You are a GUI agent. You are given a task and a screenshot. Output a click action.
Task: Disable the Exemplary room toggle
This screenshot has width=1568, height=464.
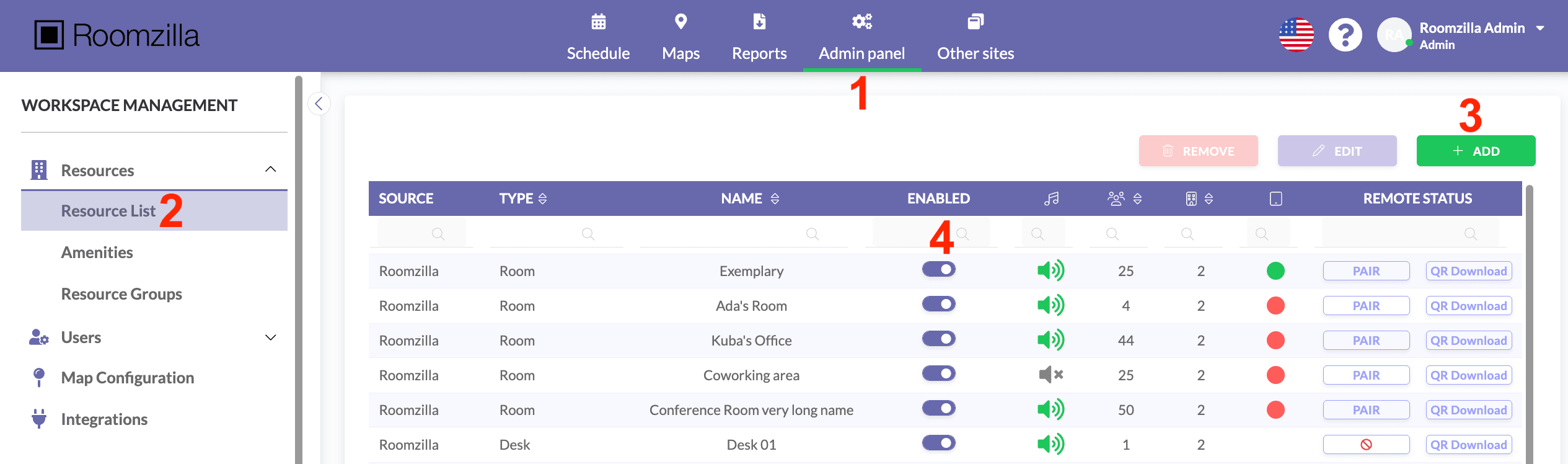click(x=938, y=269)
